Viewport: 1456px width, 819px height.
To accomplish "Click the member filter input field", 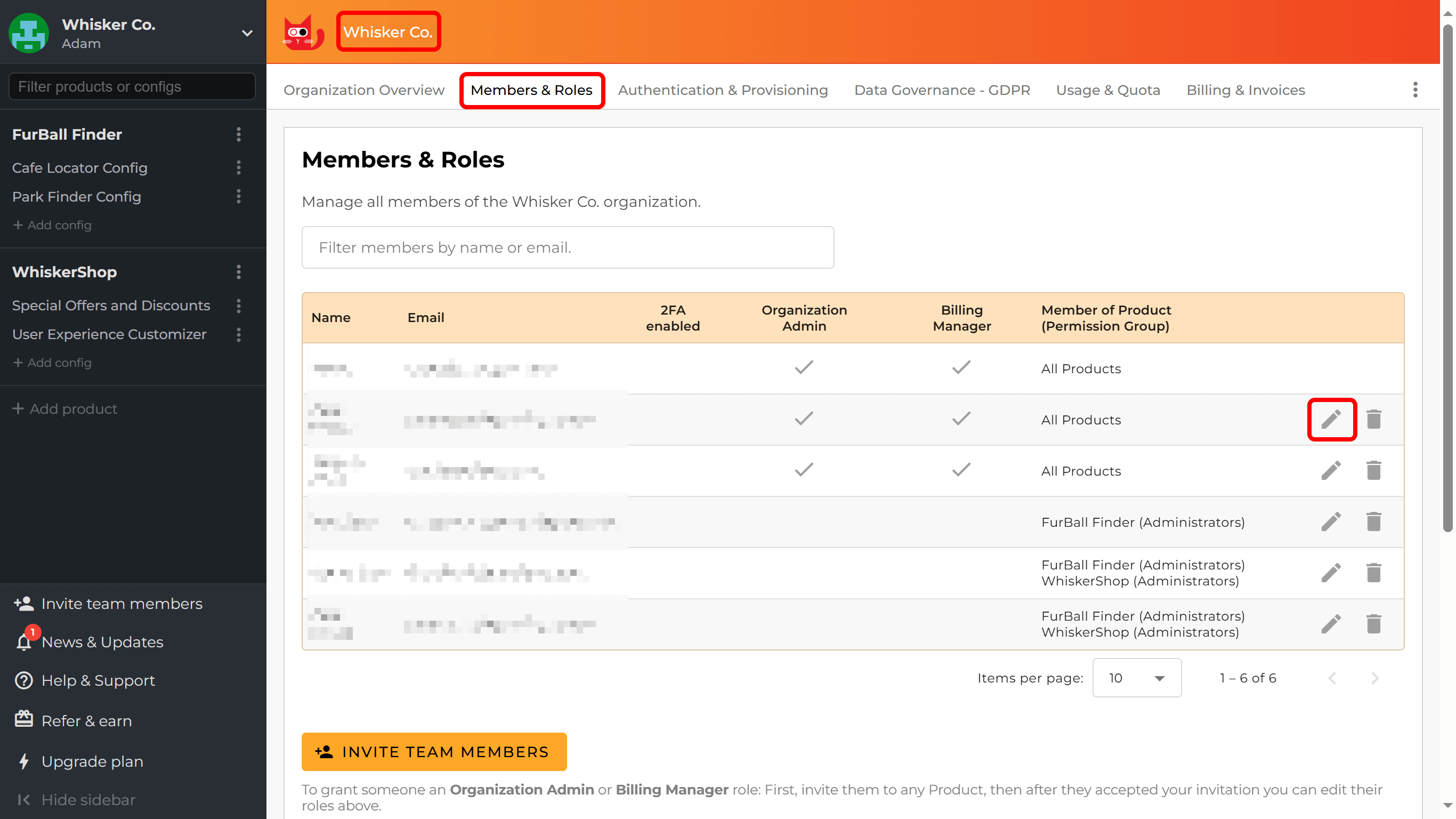I will pos(567,247).
